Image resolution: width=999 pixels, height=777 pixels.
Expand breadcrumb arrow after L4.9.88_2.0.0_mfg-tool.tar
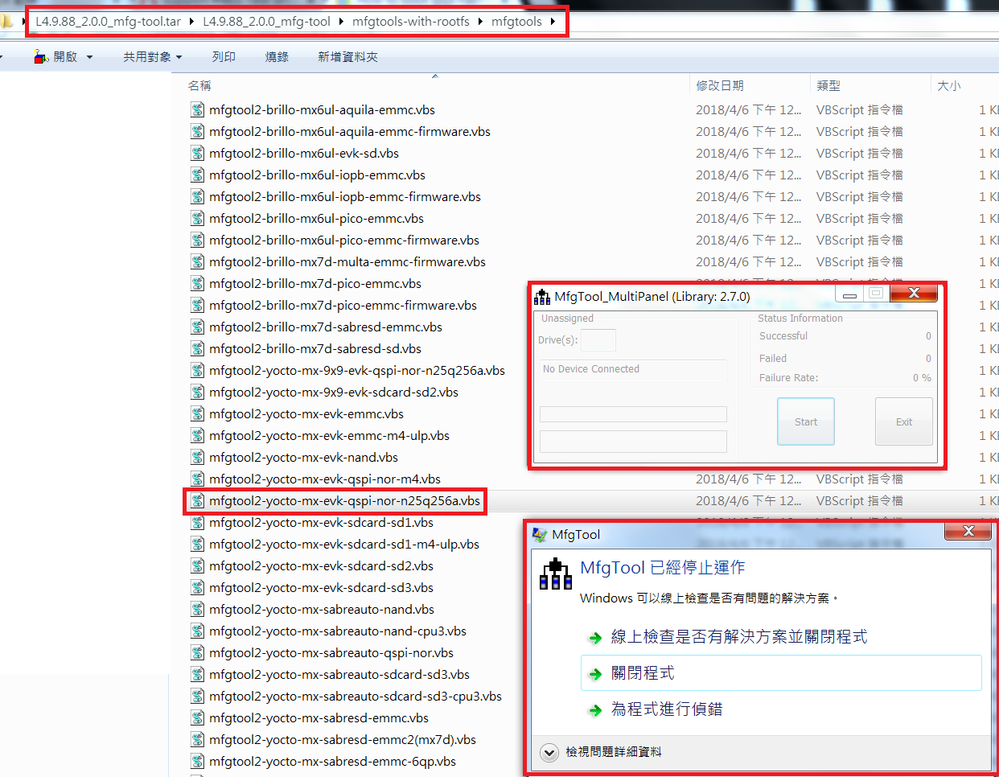191,22
